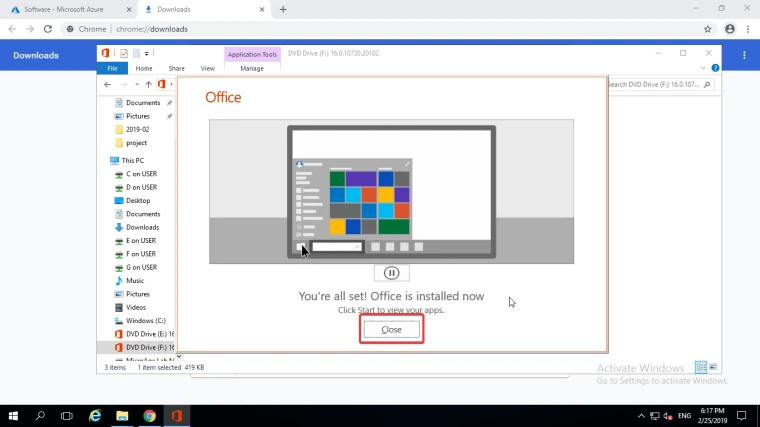This screenshot has width=760, height=427.
Task: Expand the Explorer ribbon chevron
Action: (703, 68)
